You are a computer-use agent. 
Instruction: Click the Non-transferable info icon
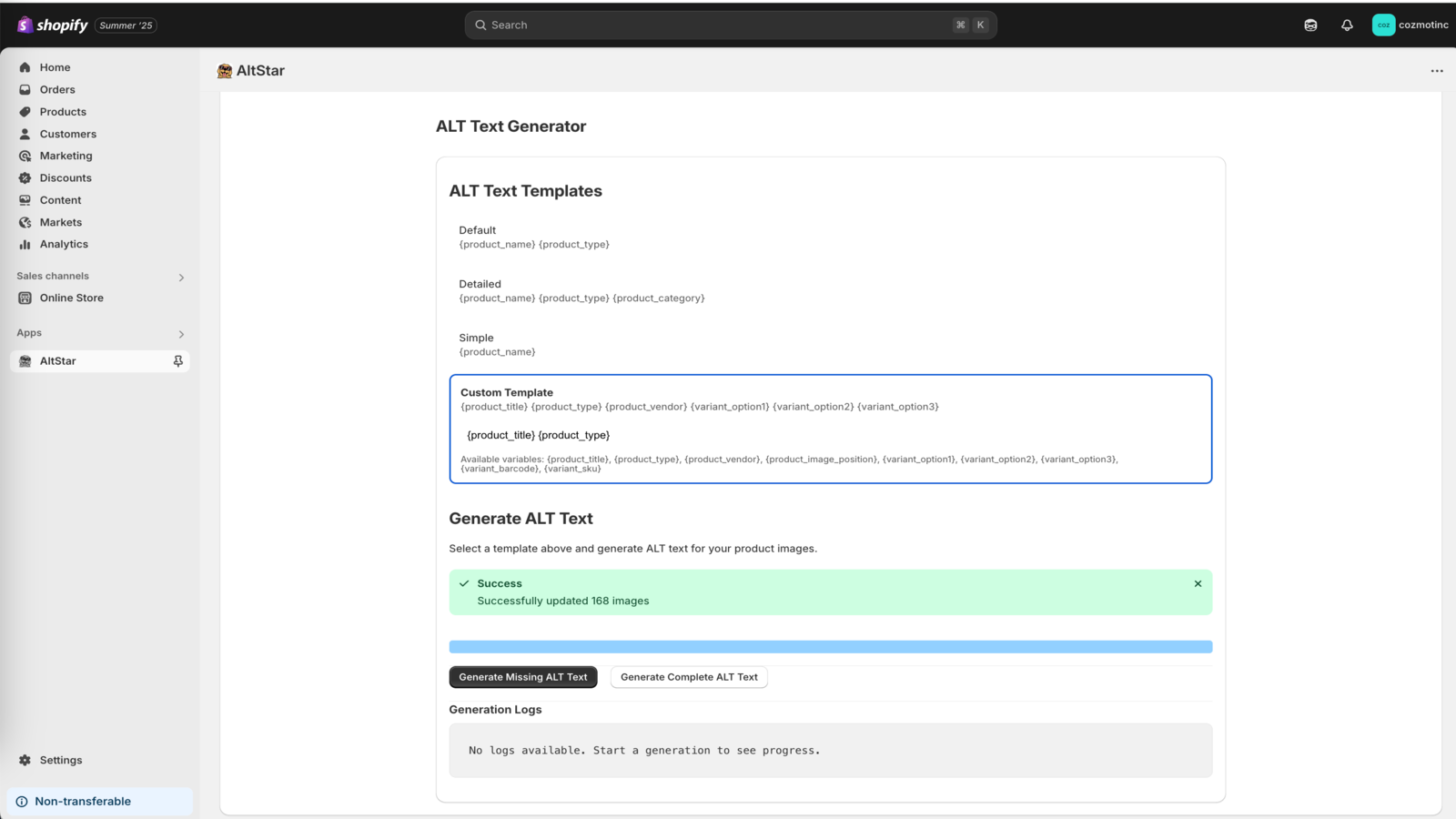[x=22, y=802]
